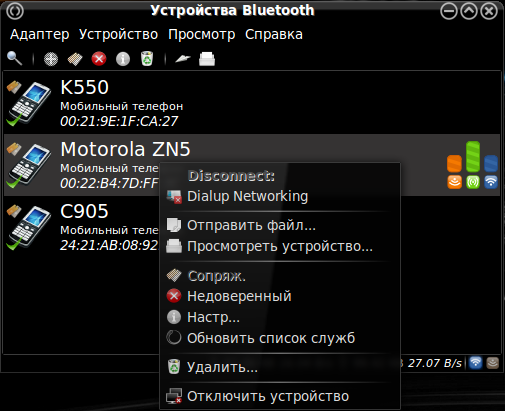Click the C905 phone icon
Viewport: 505px width, 411px height.
pos(29,228)
